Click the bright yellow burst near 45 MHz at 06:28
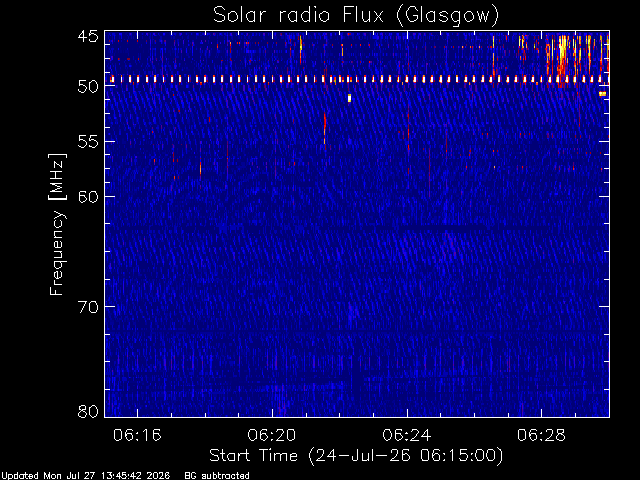The height and width of the screenshot is (480, 640). [563, 53]
